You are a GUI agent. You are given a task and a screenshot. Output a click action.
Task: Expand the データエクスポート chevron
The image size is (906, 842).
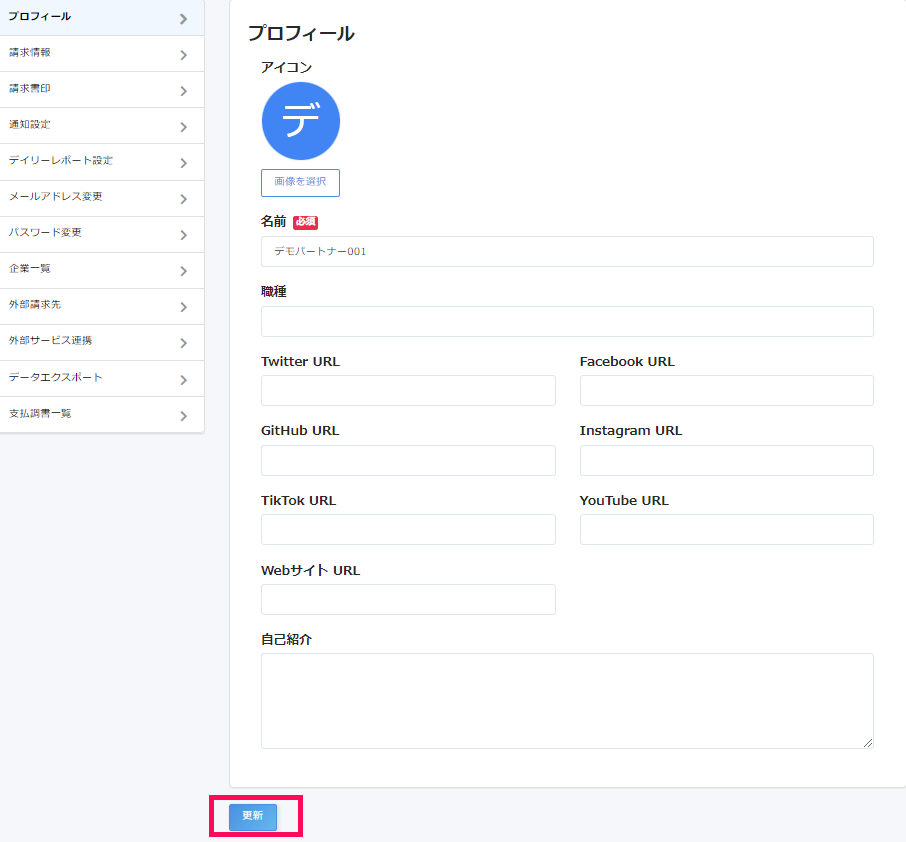[183, 380]
